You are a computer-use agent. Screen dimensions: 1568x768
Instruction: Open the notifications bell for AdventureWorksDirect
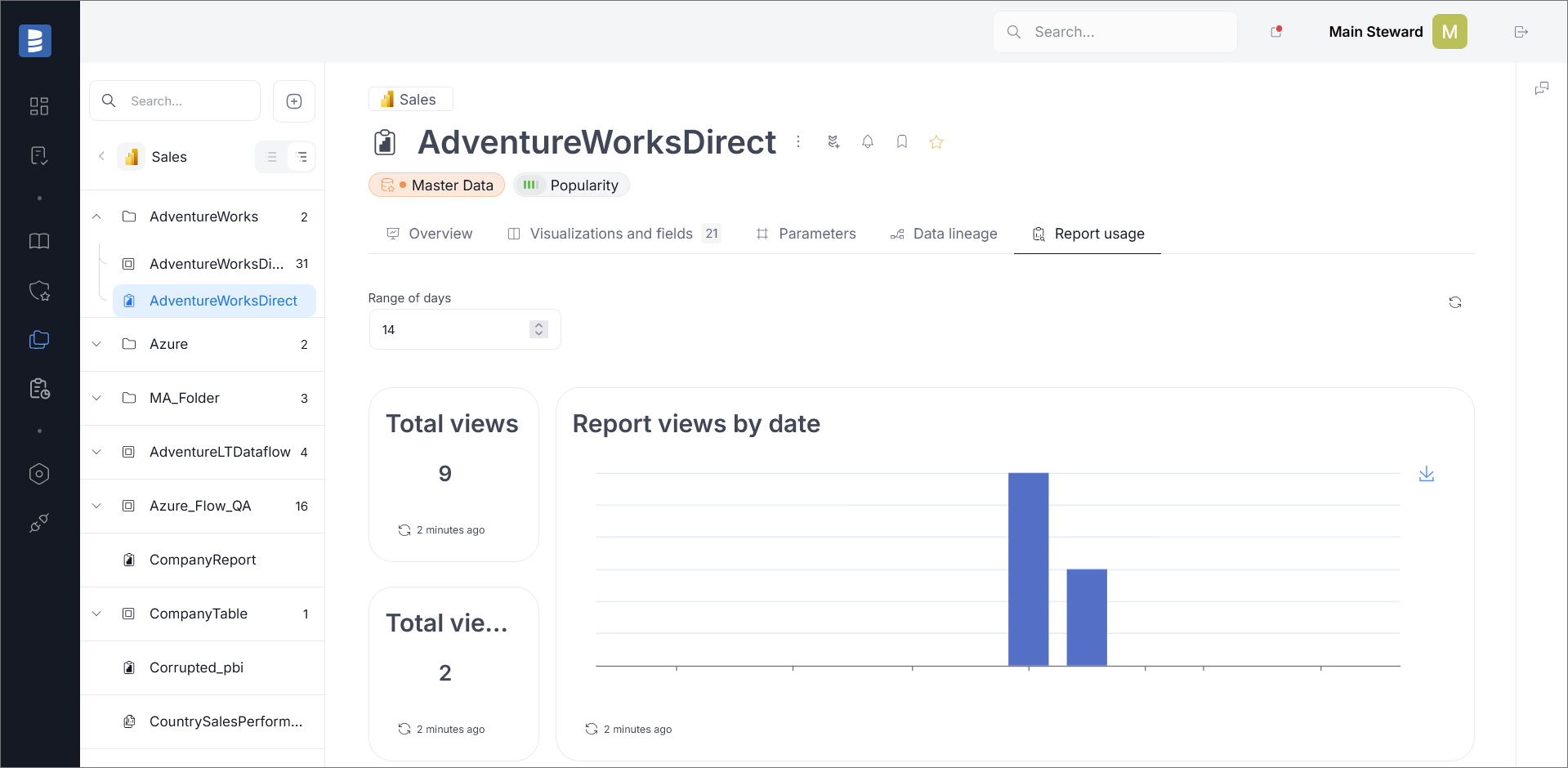pyautogui.click(x=867, y=141)
